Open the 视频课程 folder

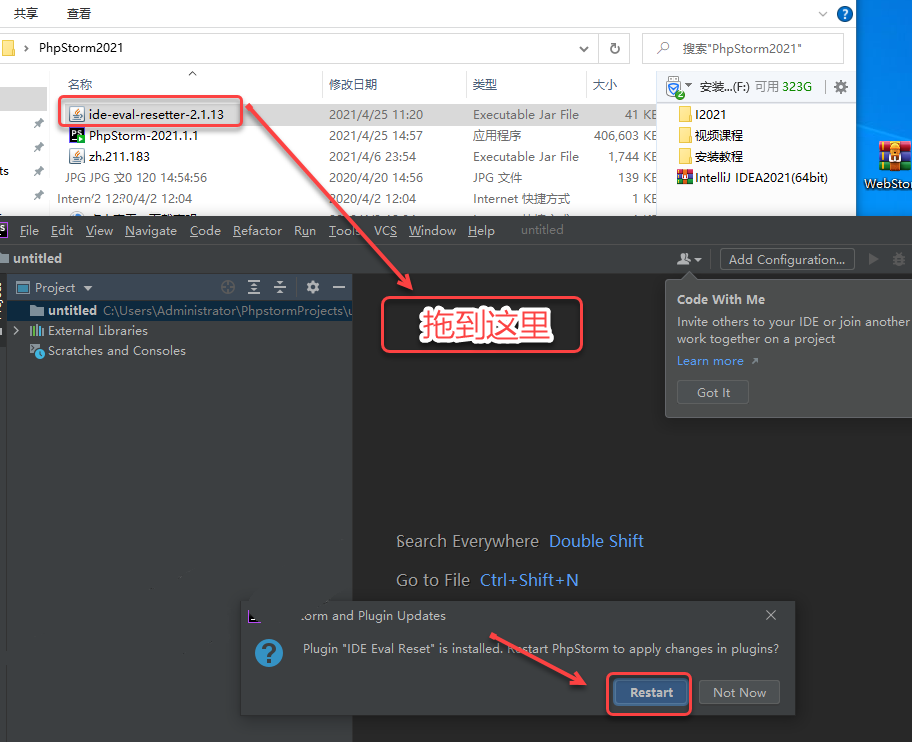[710, 135]
